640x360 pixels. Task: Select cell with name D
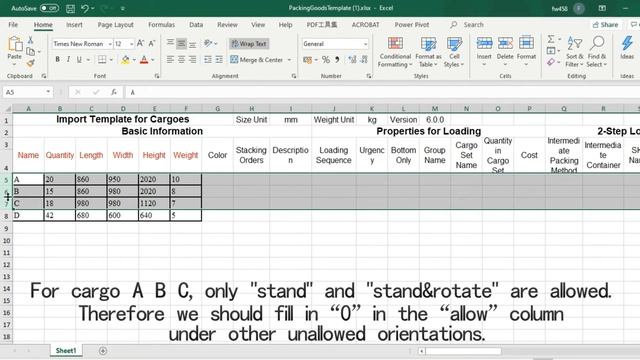[x=28, y=215]
